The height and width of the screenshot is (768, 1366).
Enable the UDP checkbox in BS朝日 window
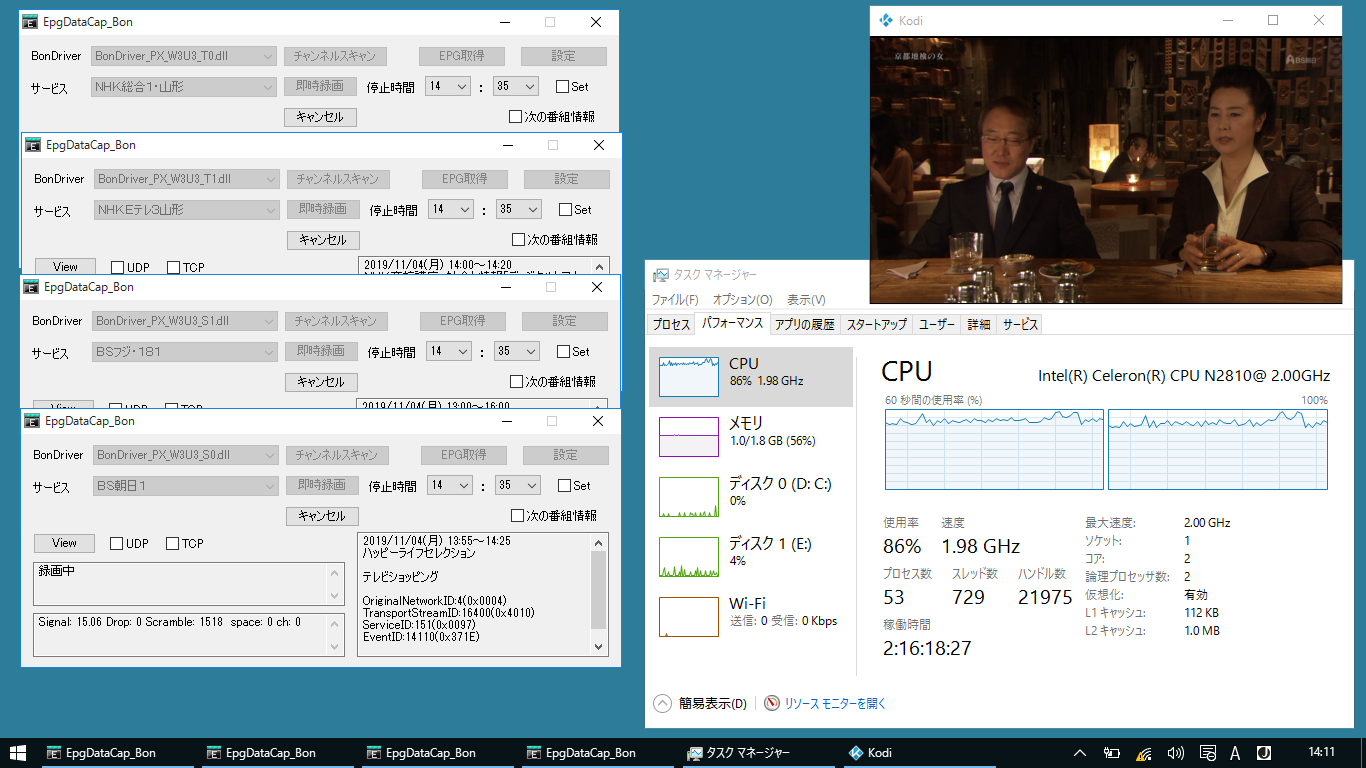[x=116, y=543]
